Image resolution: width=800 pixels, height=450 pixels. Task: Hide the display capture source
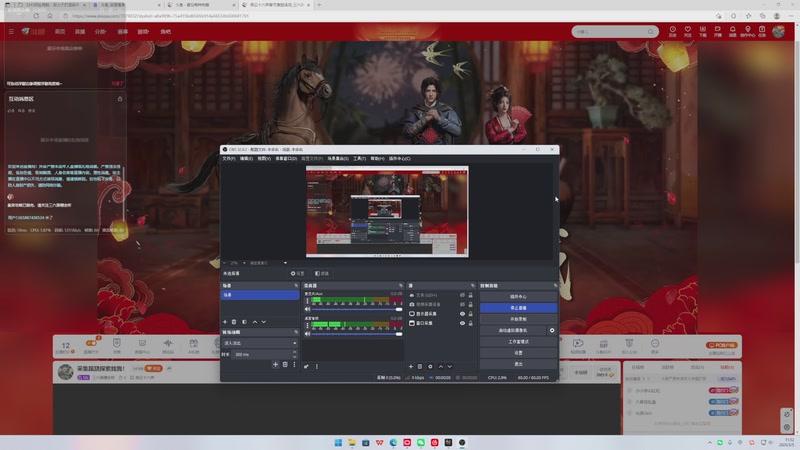(x=462, y=314)
